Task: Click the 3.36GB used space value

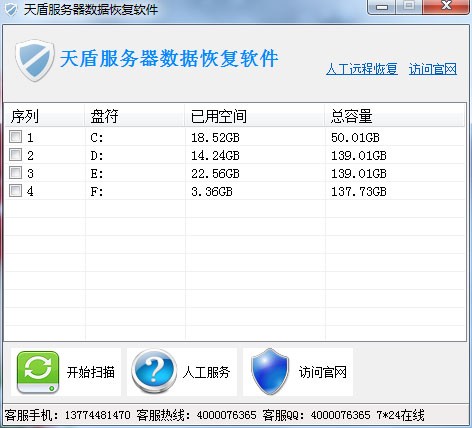Action: 212,191
